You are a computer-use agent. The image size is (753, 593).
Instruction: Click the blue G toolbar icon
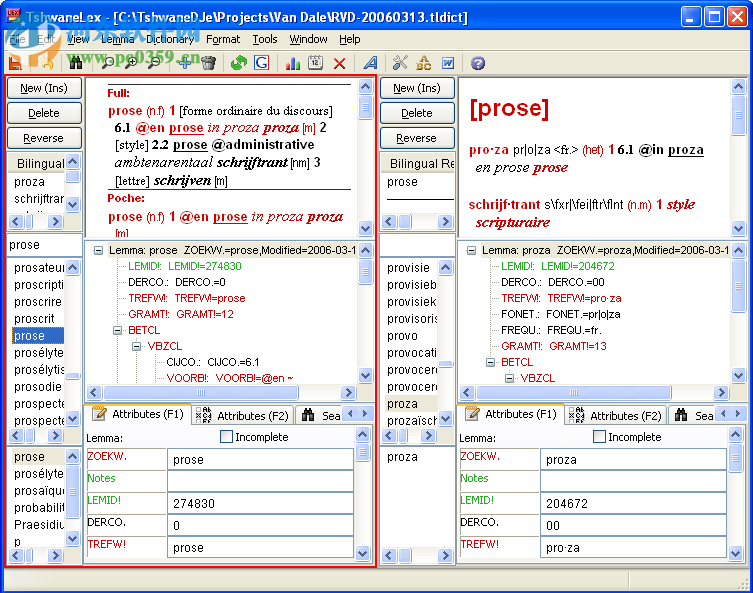point(262,63)
